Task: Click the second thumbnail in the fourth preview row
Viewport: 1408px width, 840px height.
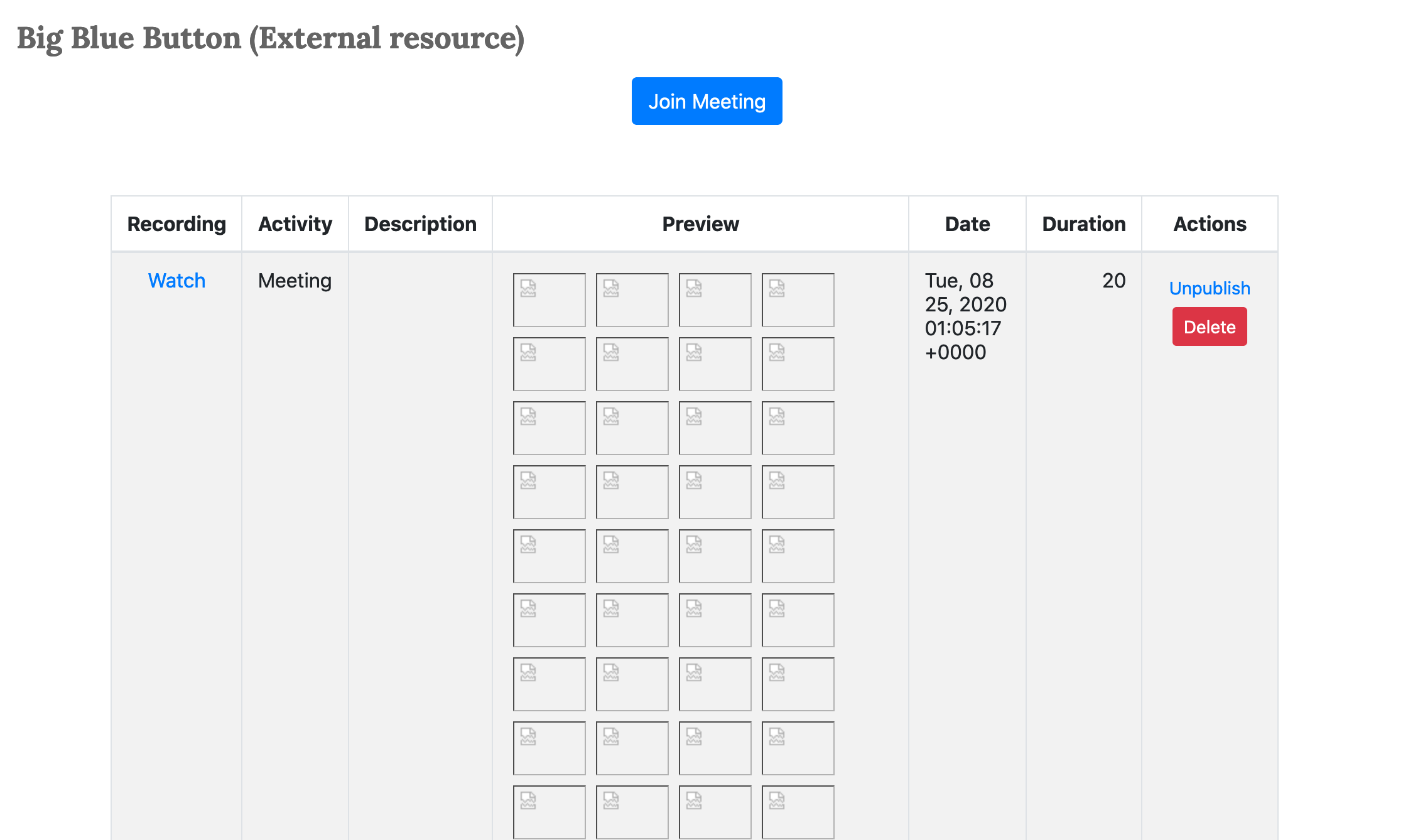Action: point(632,492)
